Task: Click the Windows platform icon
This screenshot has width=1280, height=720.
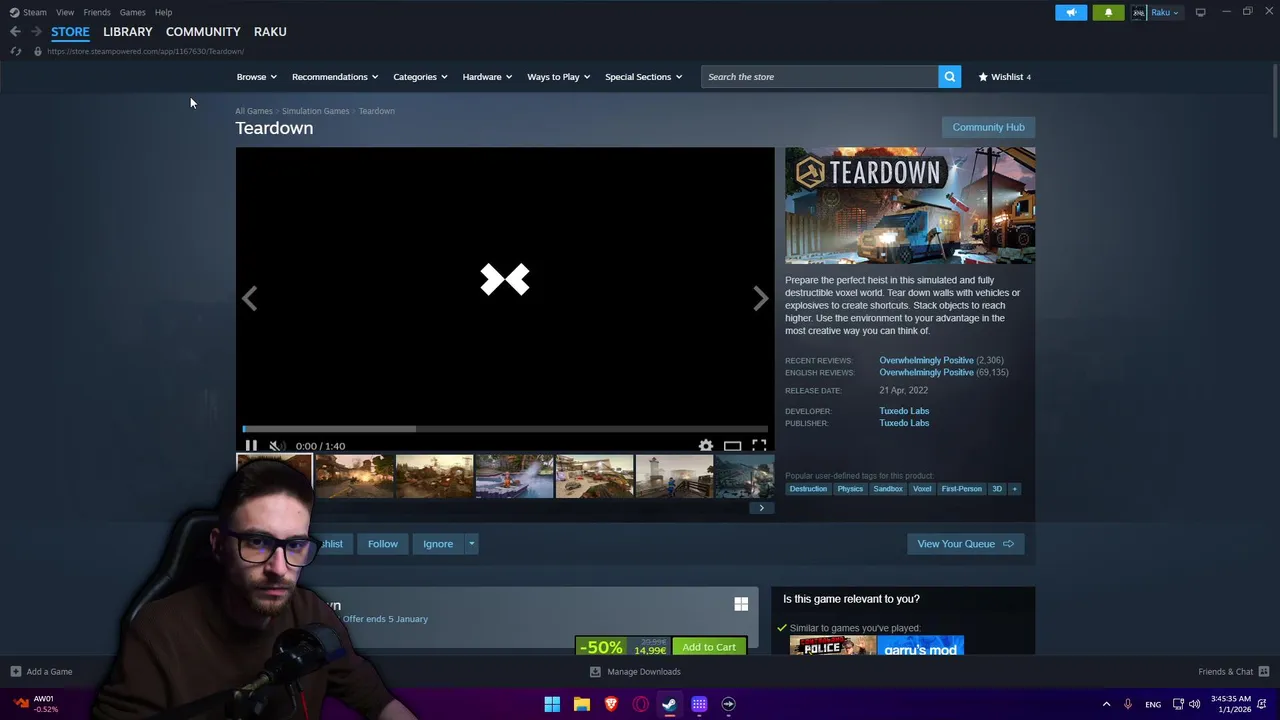Action: coord(741,604)
